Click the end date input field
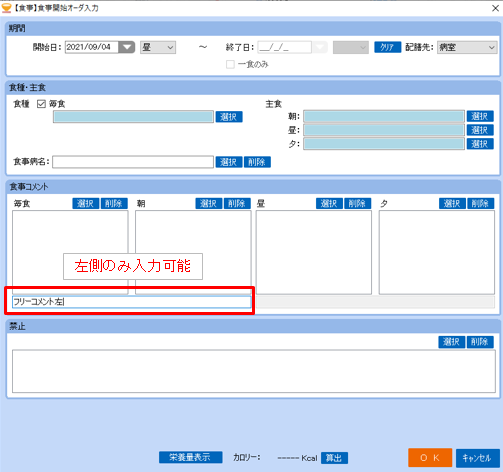 (284, 47)
